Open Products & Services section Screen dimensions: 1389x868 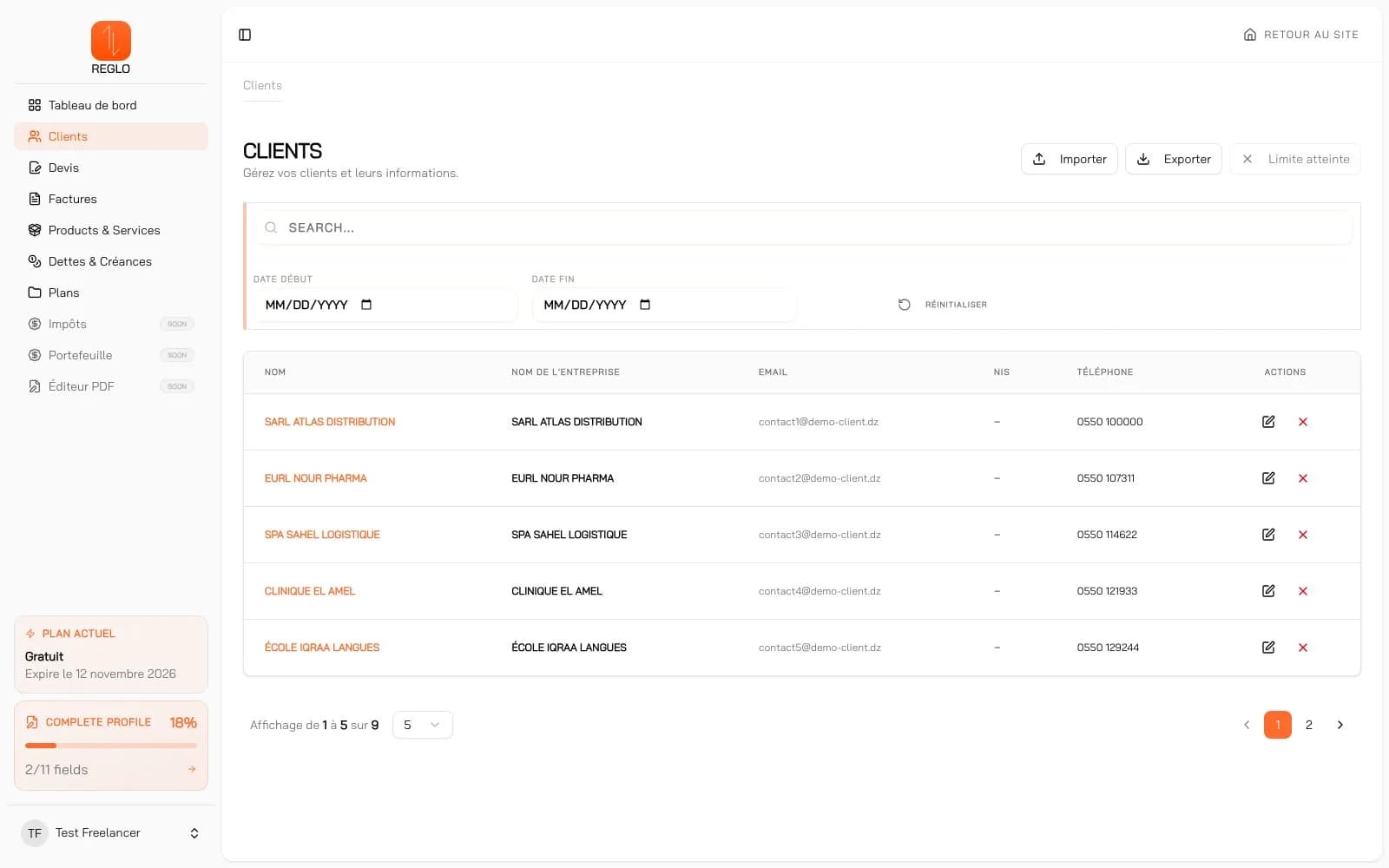(111, 230)
